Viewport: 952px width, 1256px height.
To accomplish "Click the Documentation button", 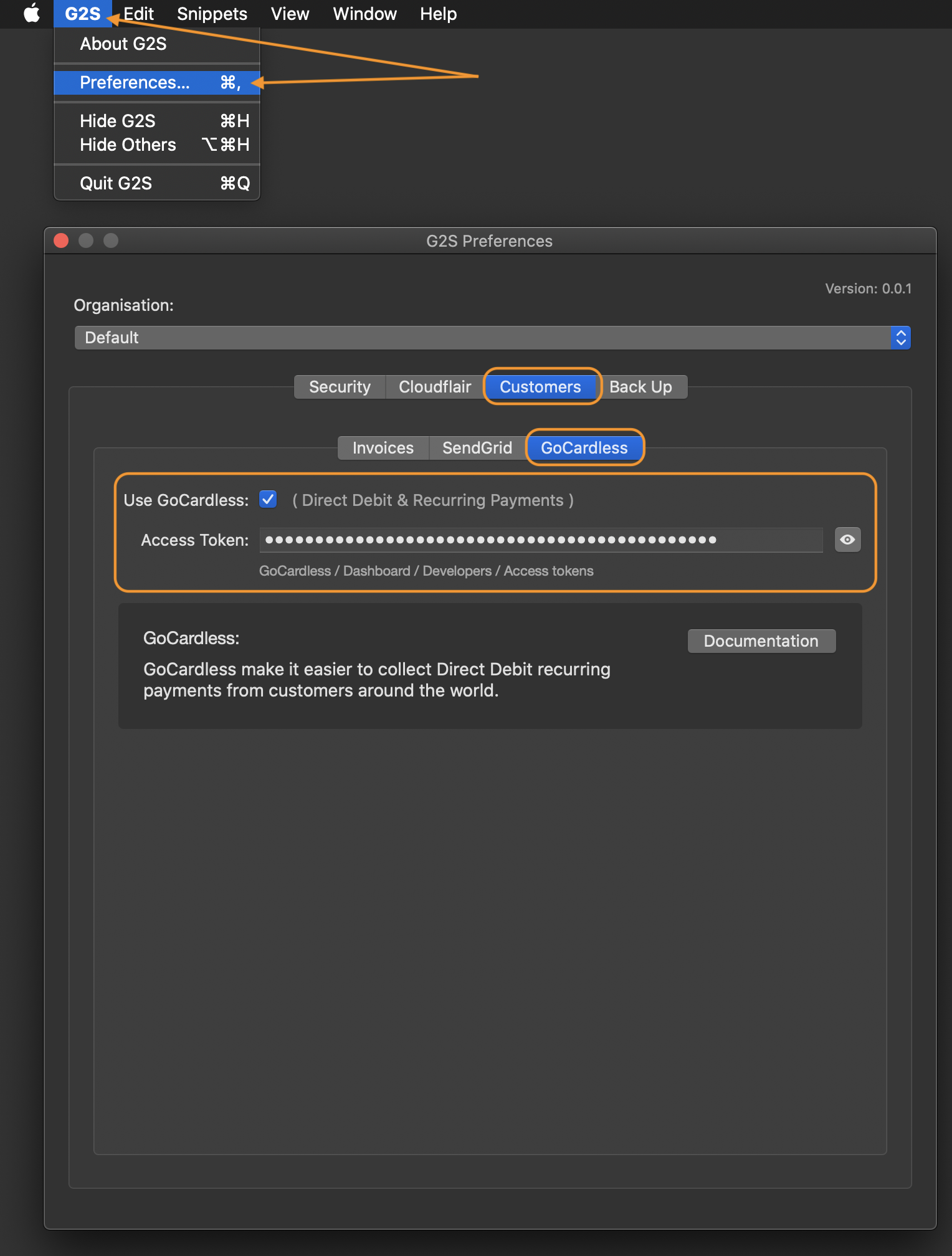I will pyautogui.click(x=761, y=641).
